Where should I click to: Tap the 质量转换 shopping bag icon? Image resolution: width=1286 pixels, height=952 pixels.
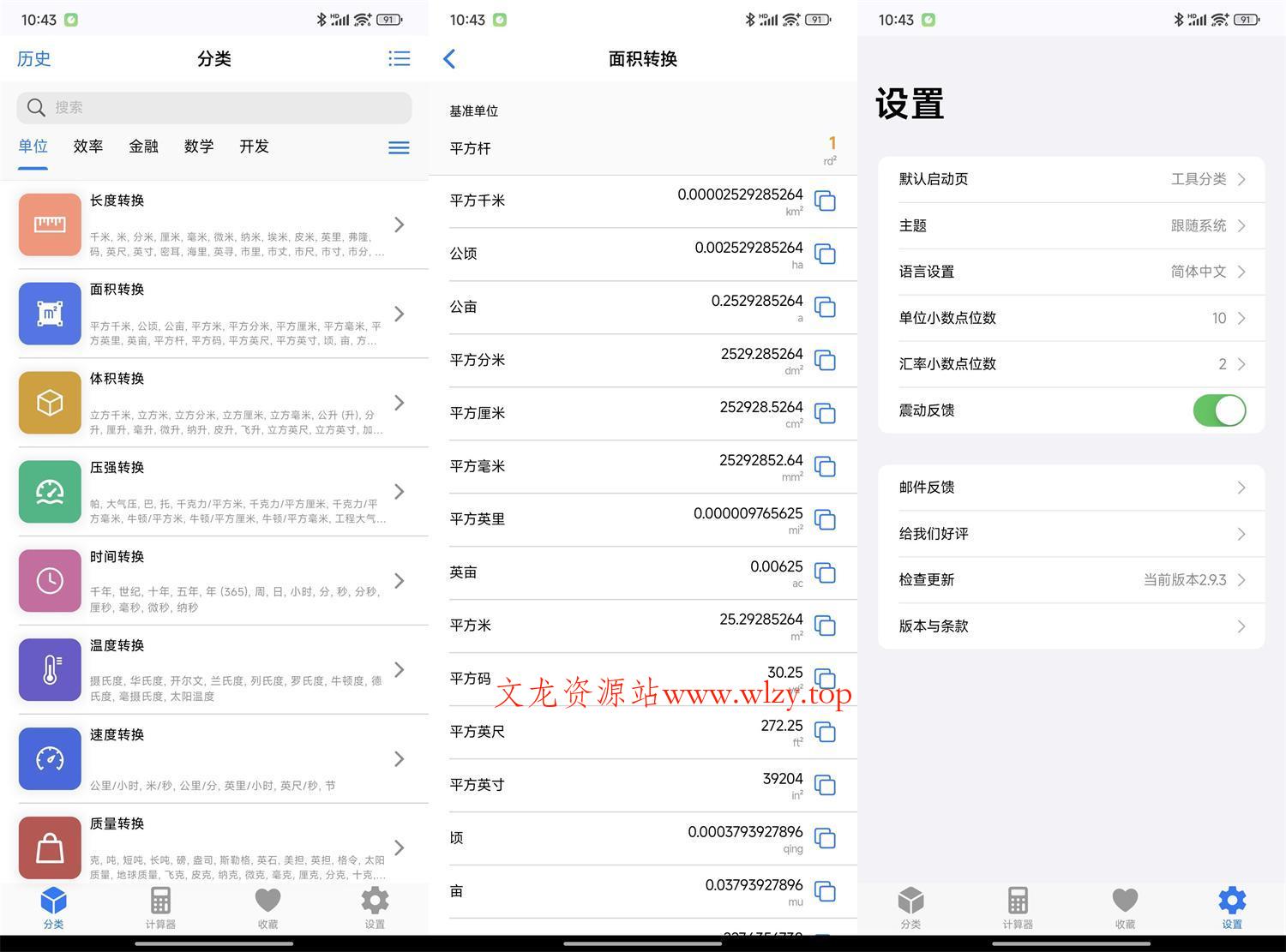coord(49,847)
